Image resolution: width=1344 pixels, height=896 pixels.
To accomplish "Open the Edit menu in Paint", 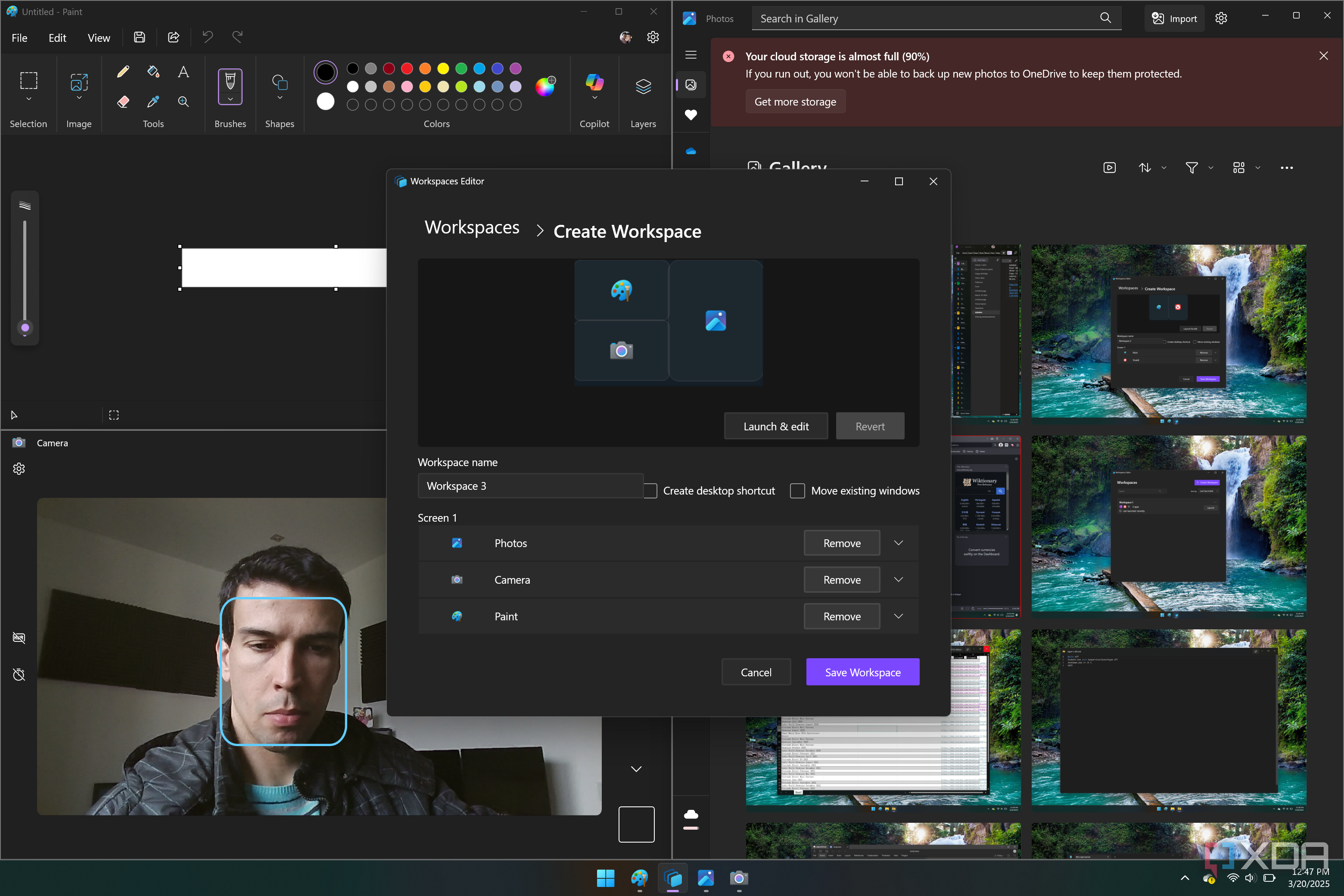I will pos(57,38).
